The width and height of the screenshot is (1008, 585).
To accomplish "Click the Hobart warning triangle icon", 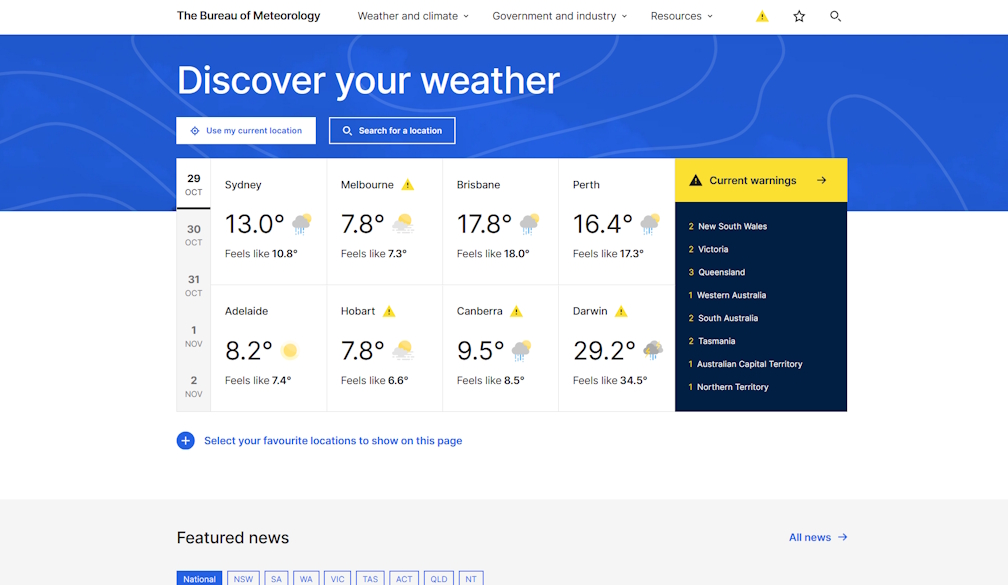I will tap(389, 311).
